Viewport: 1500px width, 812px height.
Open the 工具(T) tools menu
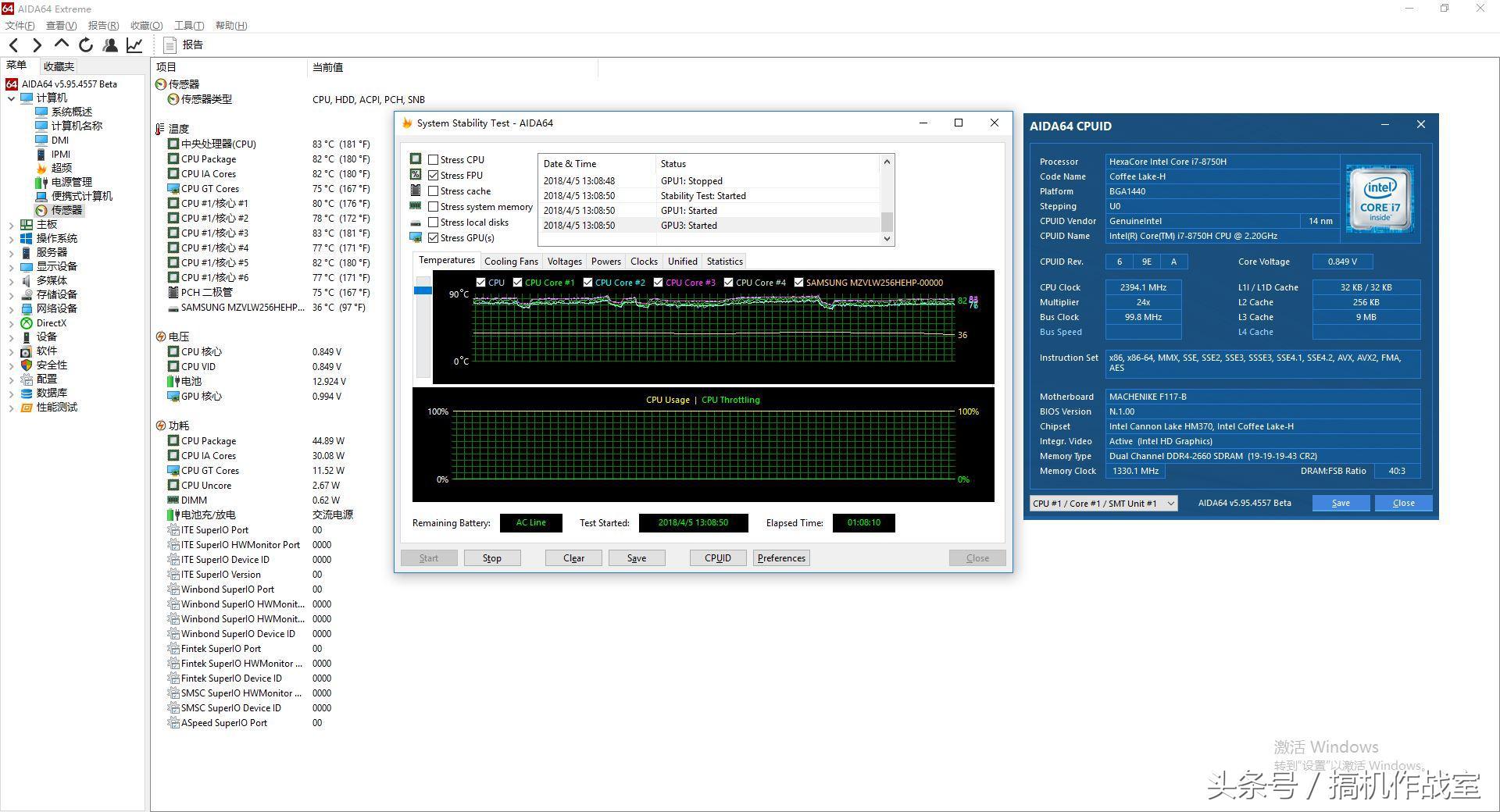tap(188, 26)
